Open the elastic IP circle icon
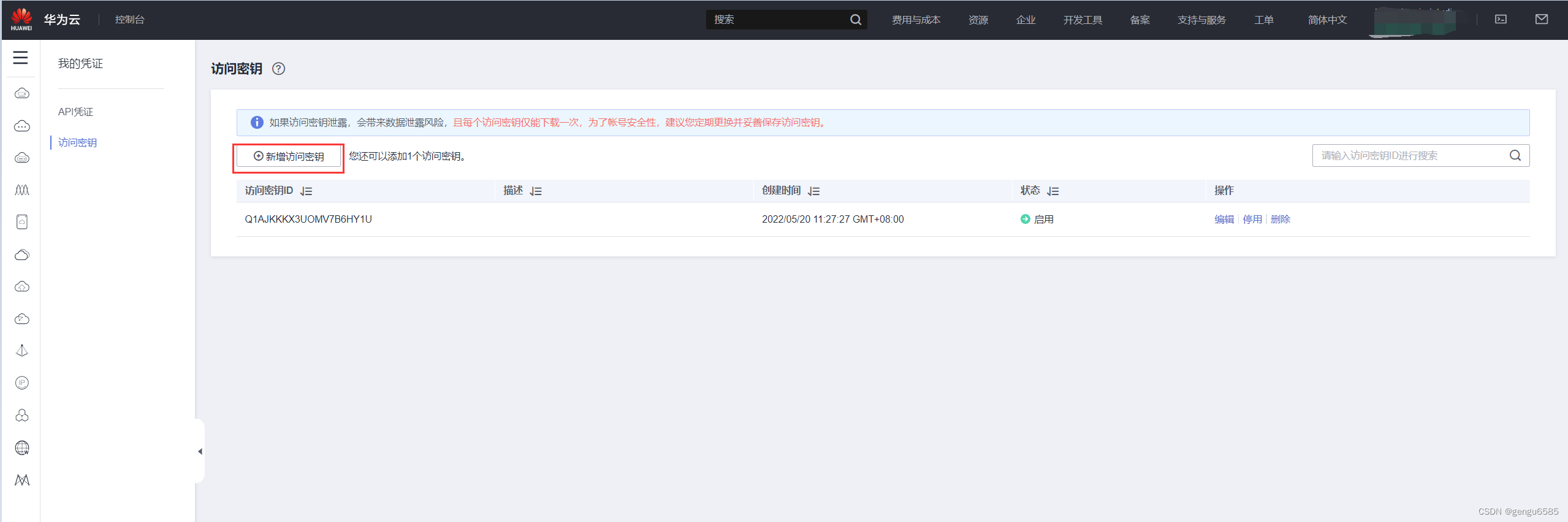 (x=22, y=383)
